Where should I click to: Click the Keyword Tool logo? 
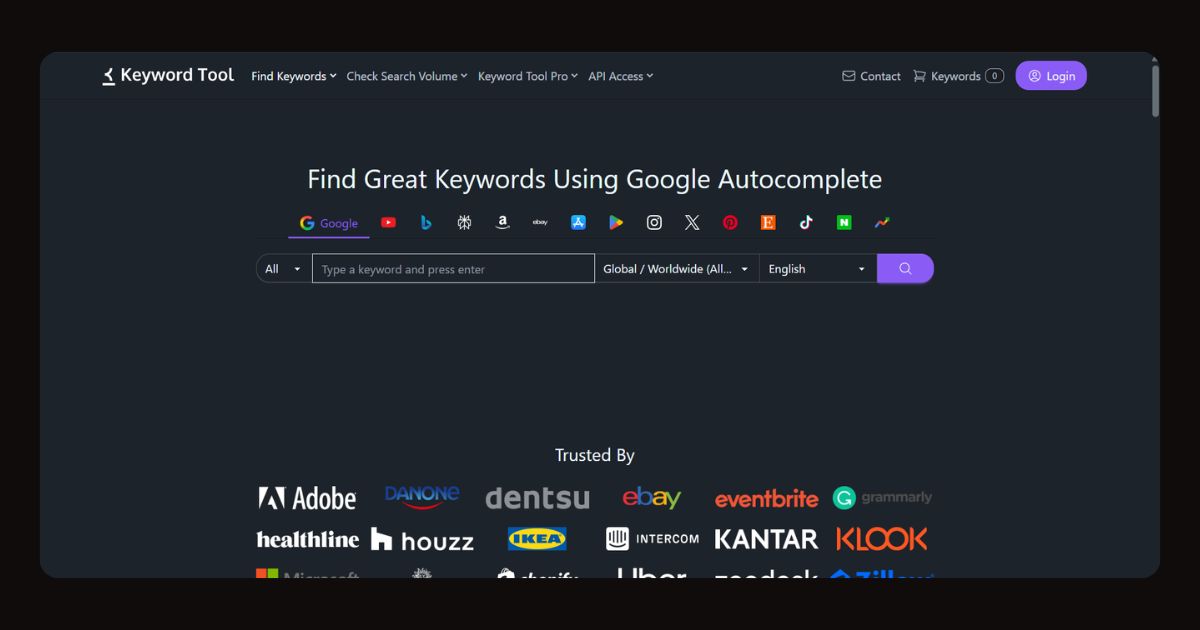pyautogui.click(x=168, y=75)
